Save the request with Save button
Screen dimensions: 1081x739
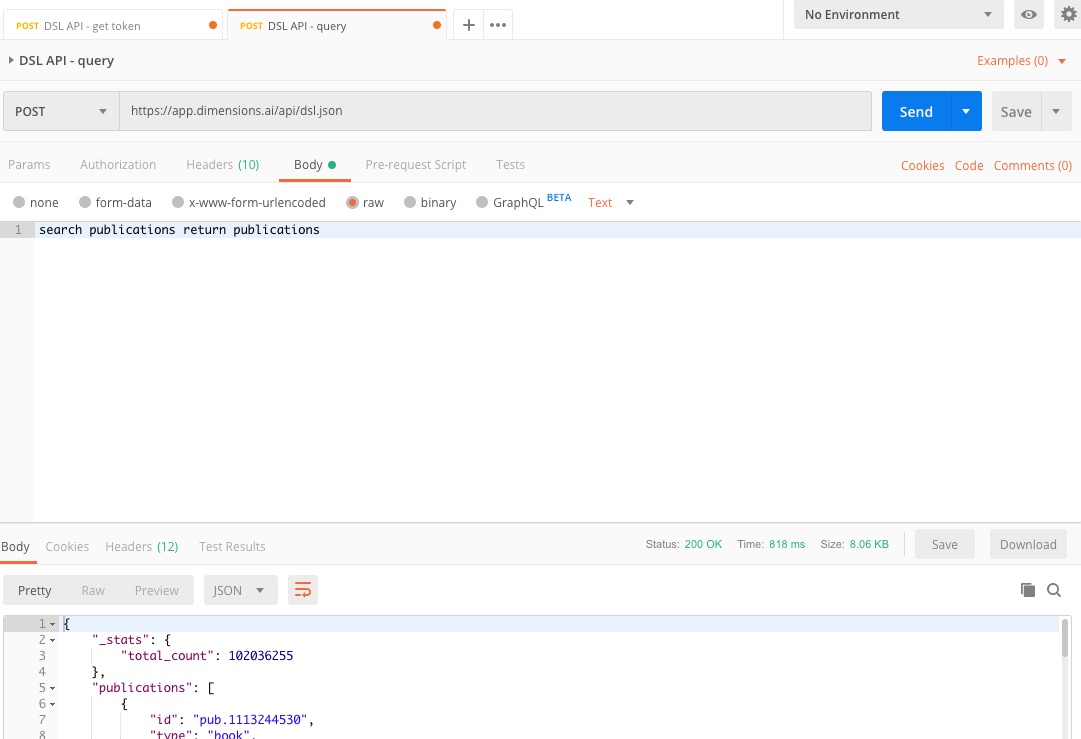click(x=1016, y=111)
